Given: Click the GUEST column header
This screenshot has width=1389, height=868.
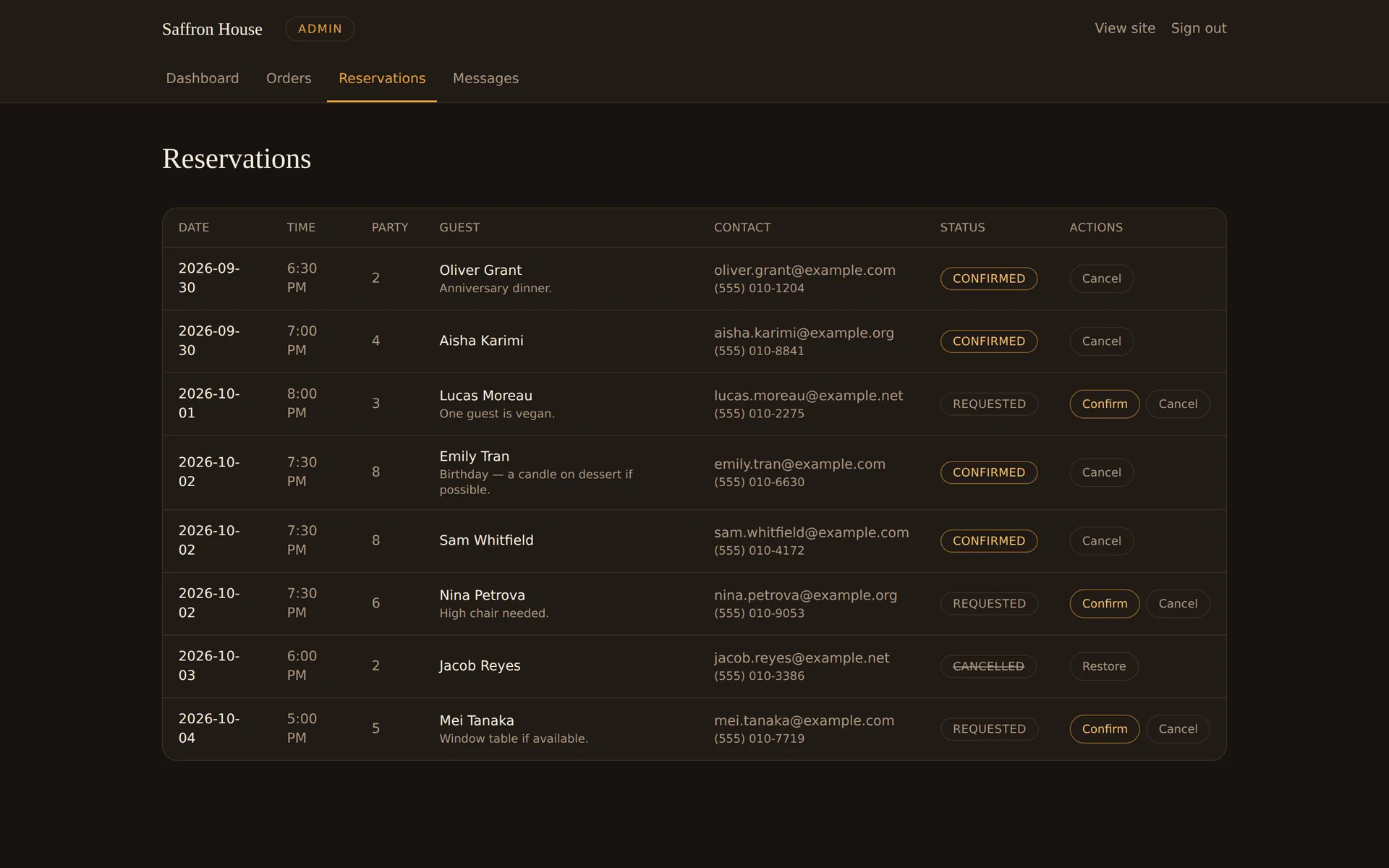Looking at the screenshot, I should tap(459, 227).
